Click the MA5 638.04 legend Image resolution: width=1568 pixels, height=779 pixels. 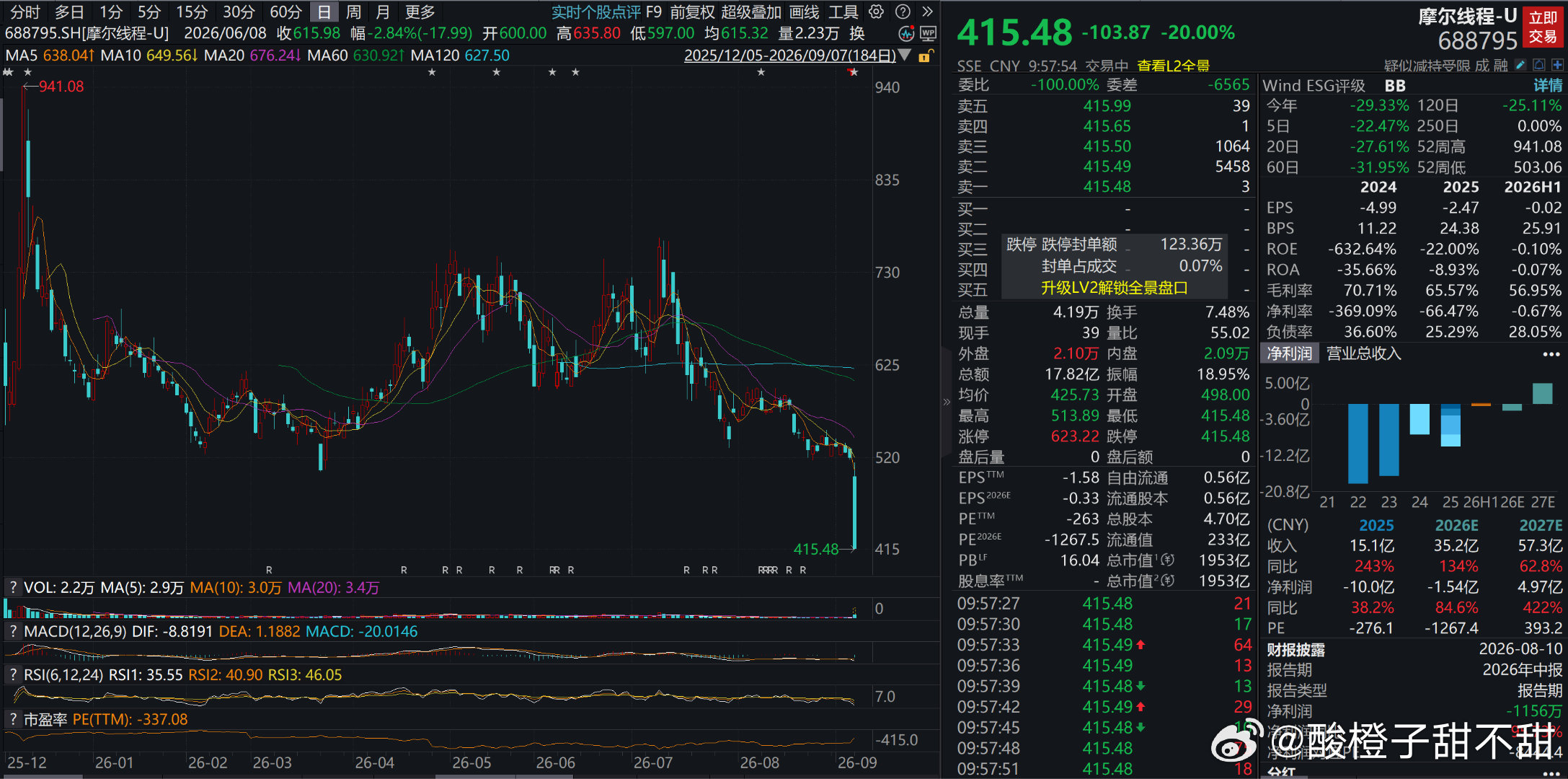tap(50, 56)
